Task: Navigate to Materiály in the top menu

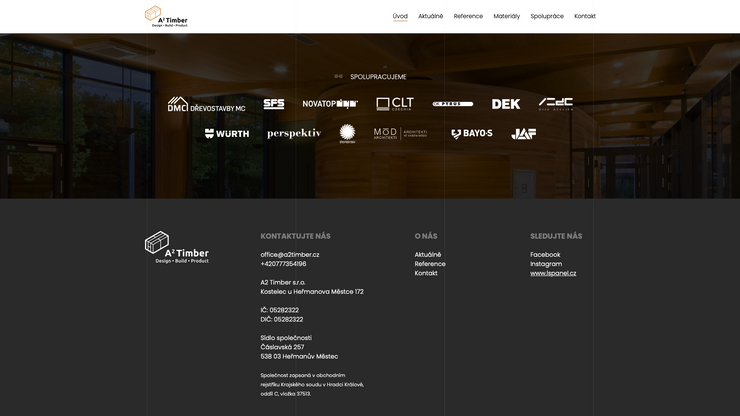Action: click(x=507, y=16)
